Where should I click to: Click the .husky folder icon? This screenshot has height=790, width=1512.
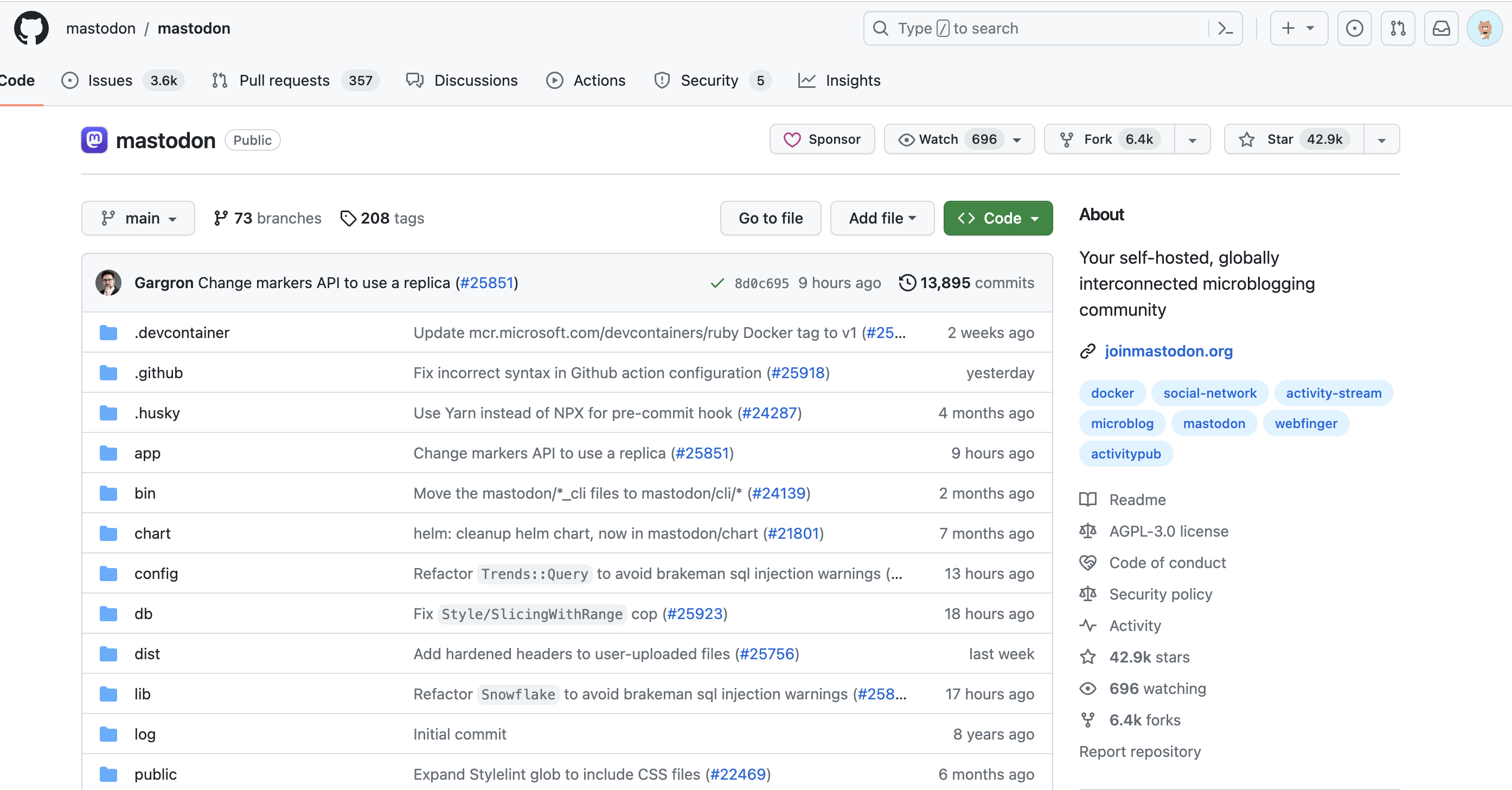[x=108, y=413]
